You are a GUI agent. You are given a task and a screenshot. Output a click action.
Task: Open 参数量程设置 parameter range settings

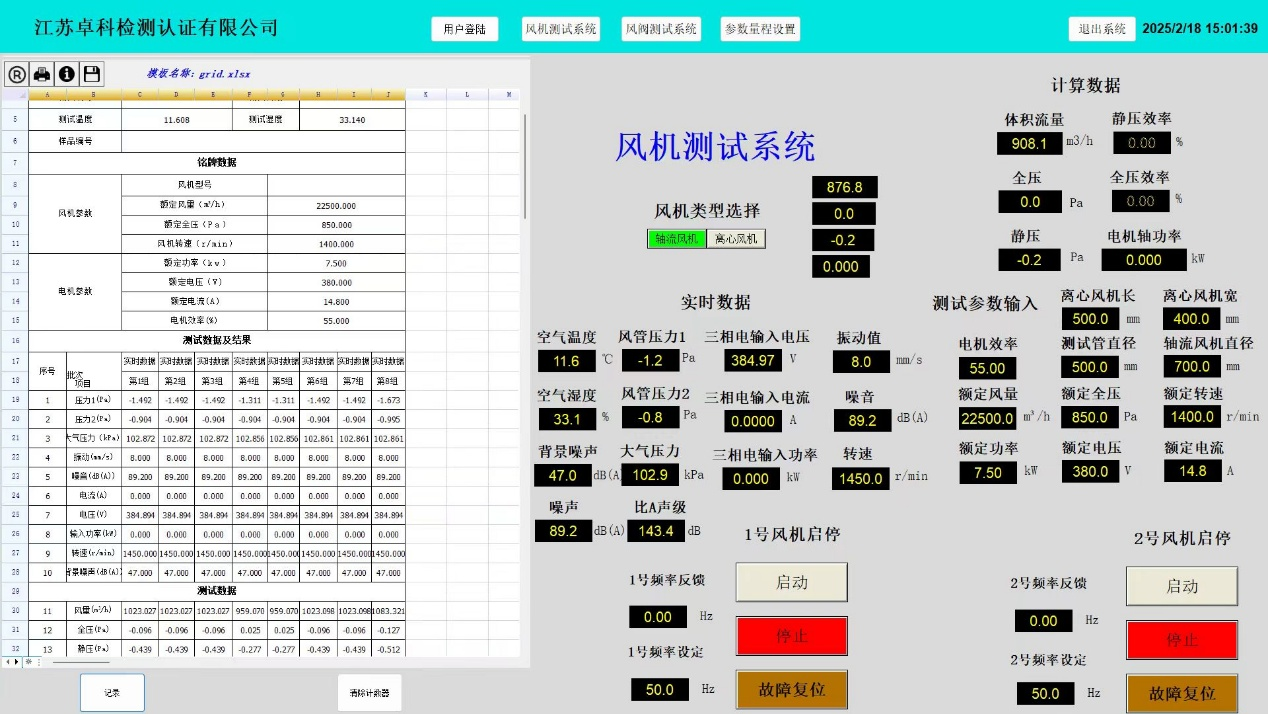coord(762,29)
